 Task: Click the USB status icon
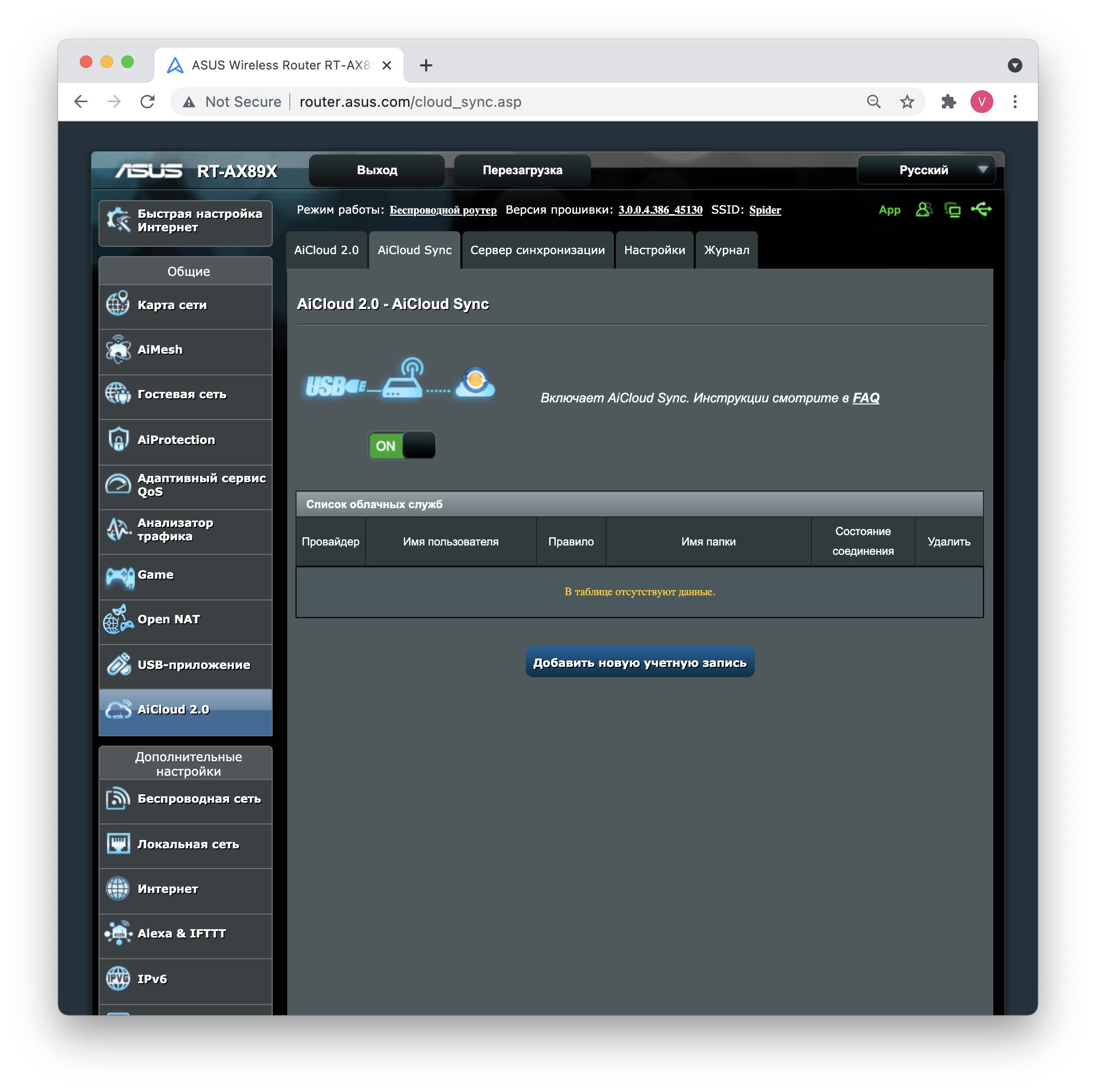[981, 209]
